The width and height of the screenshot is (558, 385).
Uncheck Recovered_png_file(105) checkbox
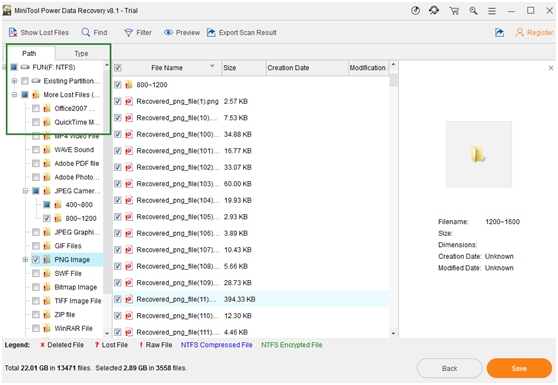click(118, 217)
